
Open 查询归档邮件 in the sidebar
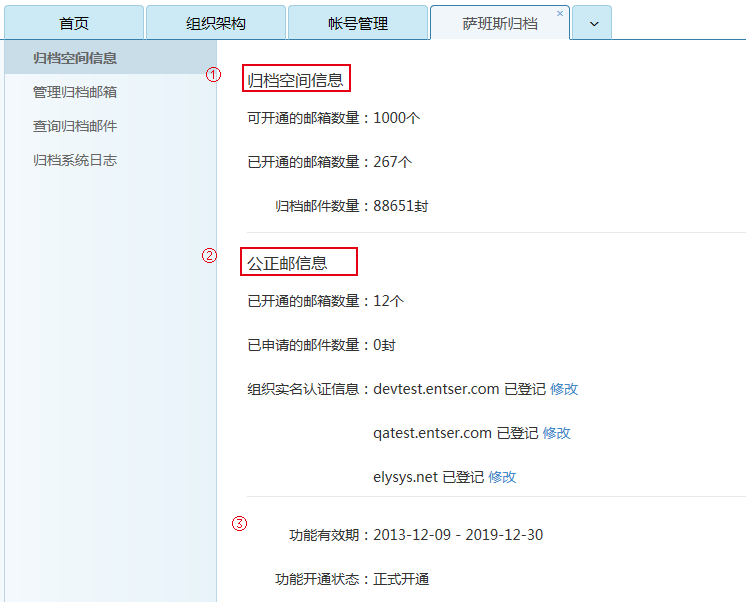click(75, 126)
